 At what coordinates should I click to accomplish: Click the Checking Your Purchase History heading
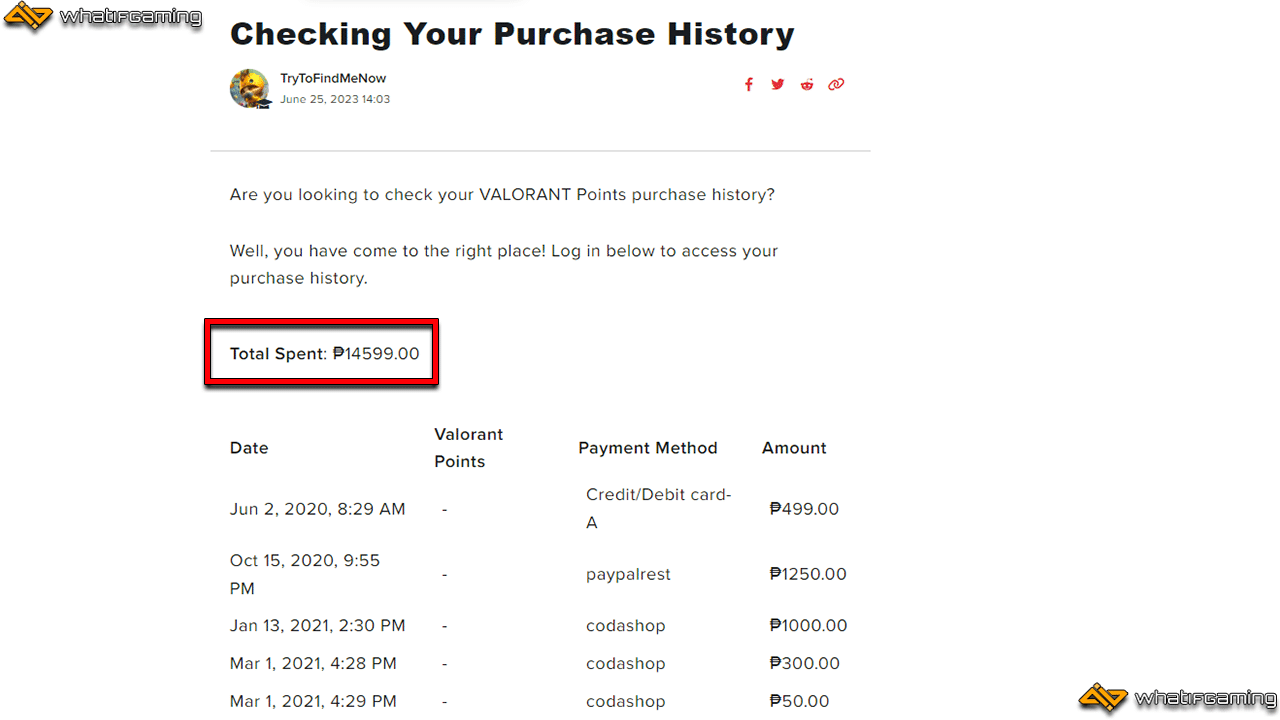point(512,33)
